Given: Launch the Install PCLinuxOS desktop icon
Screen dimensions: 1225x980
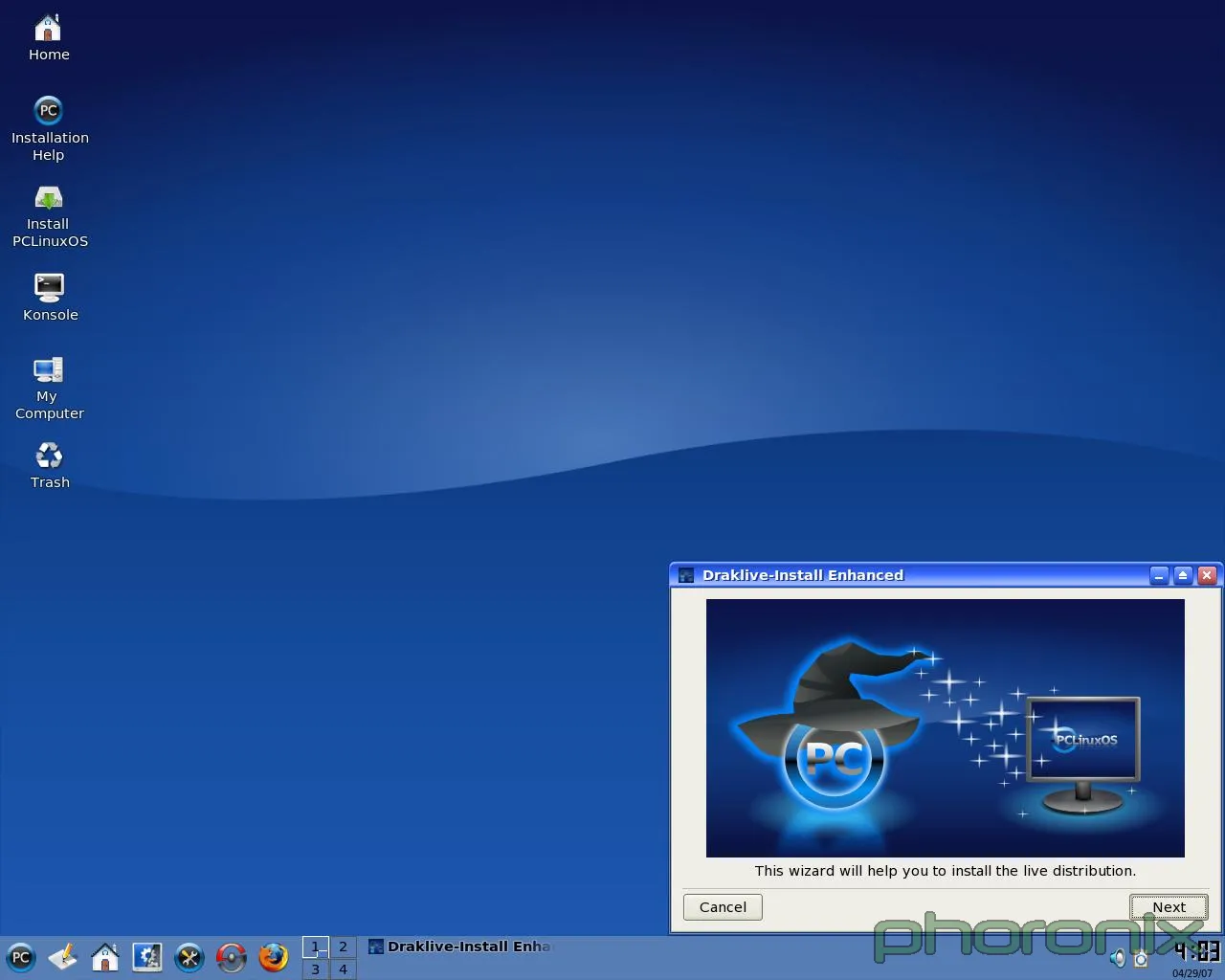Looking at the screenshot, I should pos(49,216).
